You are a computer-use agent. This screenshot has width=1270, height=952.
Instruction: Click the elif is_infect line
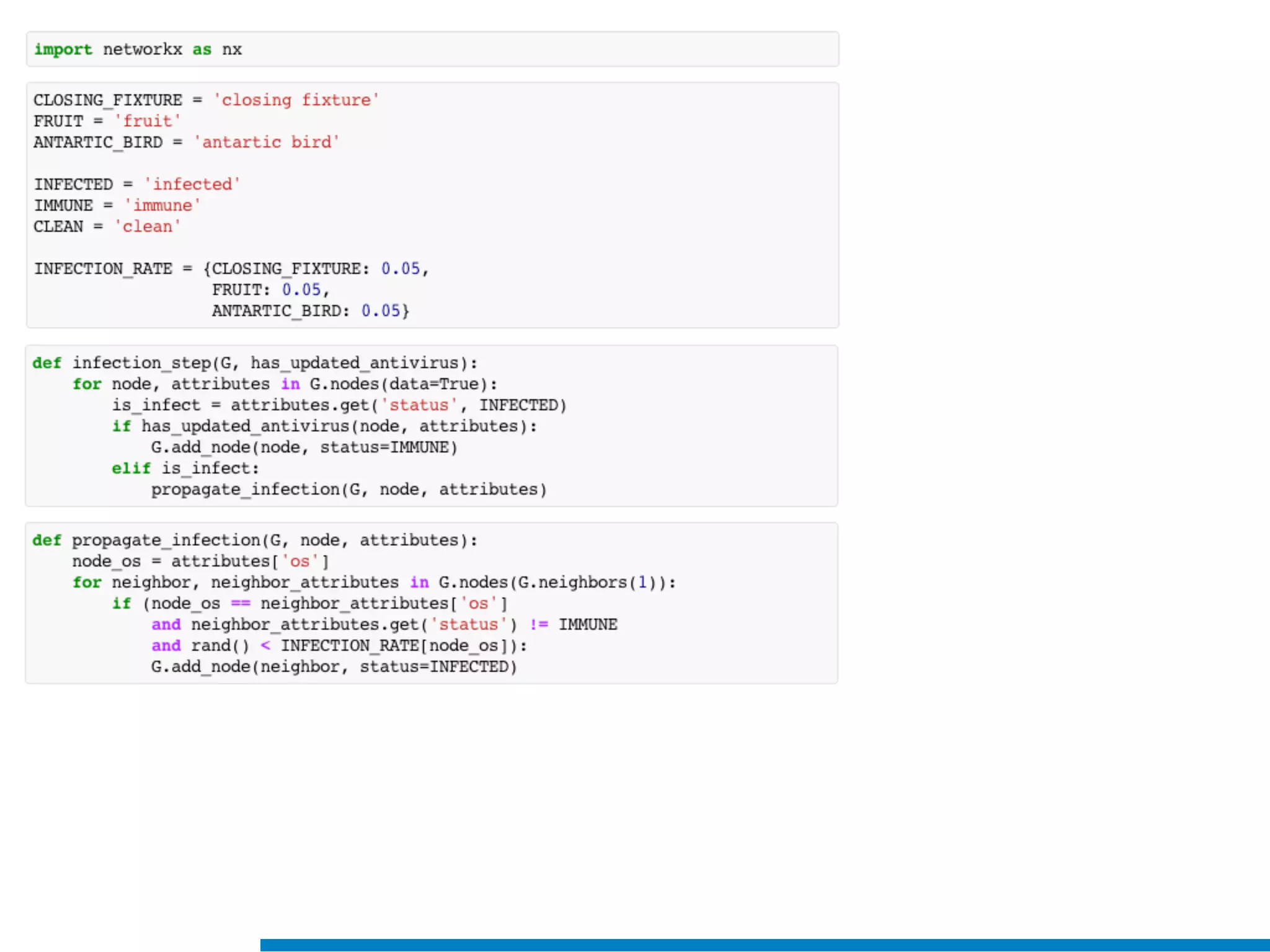pyautogui.click(x=185, y=469)
